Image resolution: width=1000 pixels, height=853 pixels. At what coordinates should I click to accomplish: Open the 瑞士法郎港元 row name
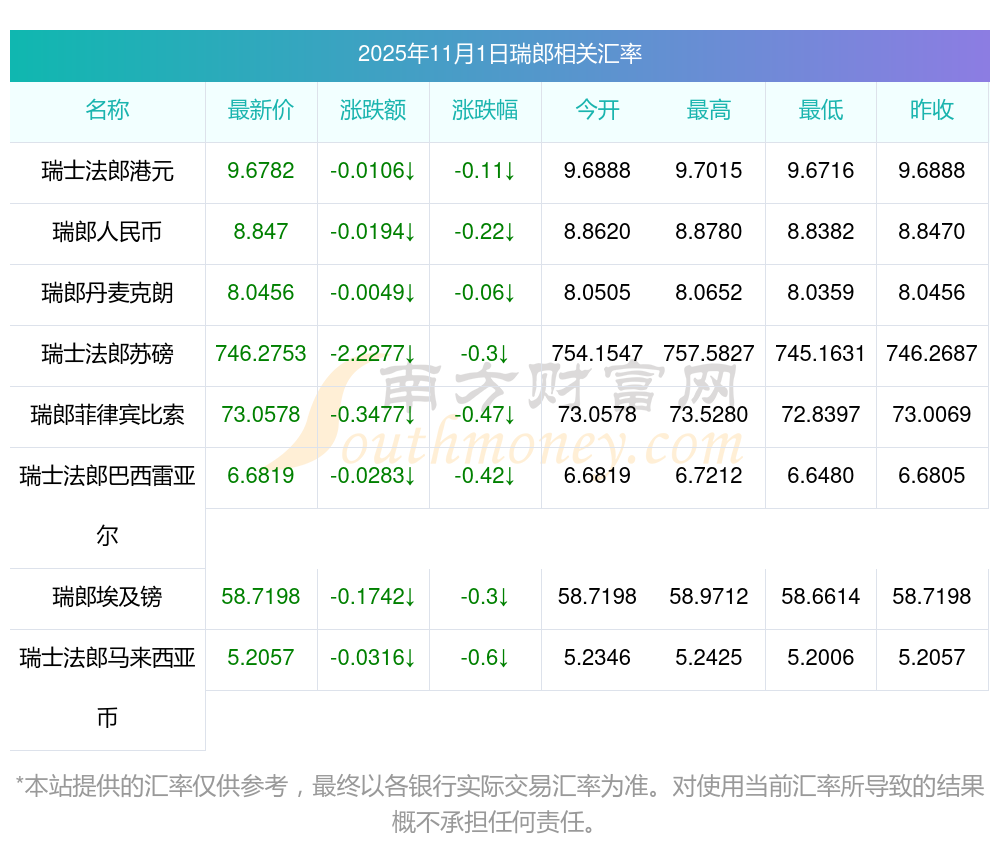pos(107,171)
